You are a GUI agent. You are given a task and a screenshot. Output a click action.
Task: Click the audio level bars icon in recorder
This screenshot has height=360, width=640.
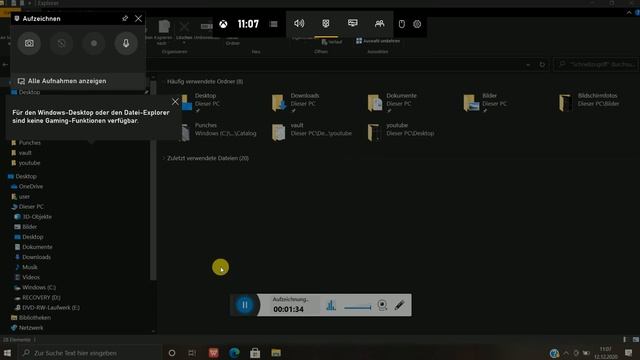331,305
